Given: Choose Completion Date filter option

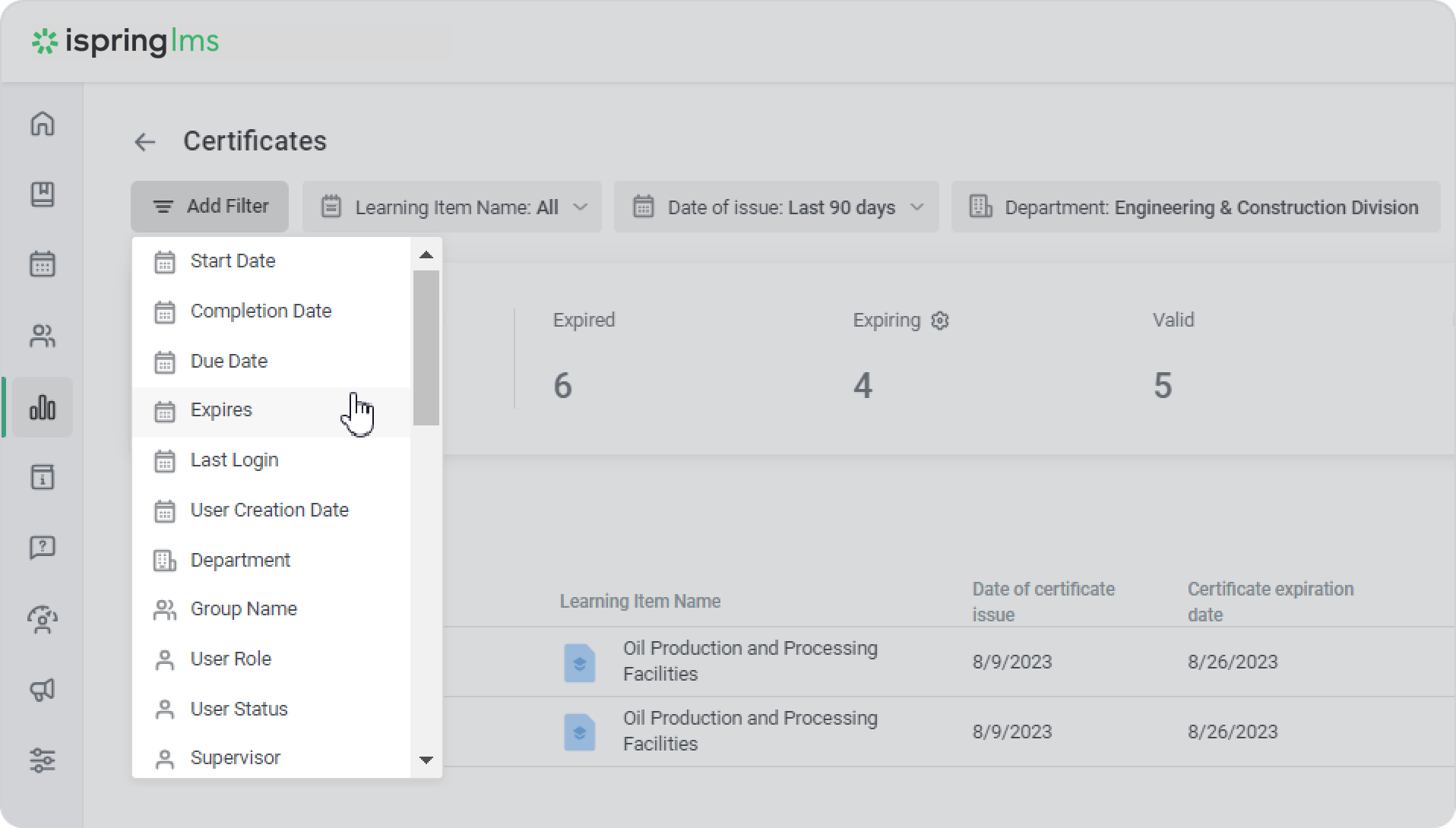Looking at the screenshot, I should tap(261, 311).
